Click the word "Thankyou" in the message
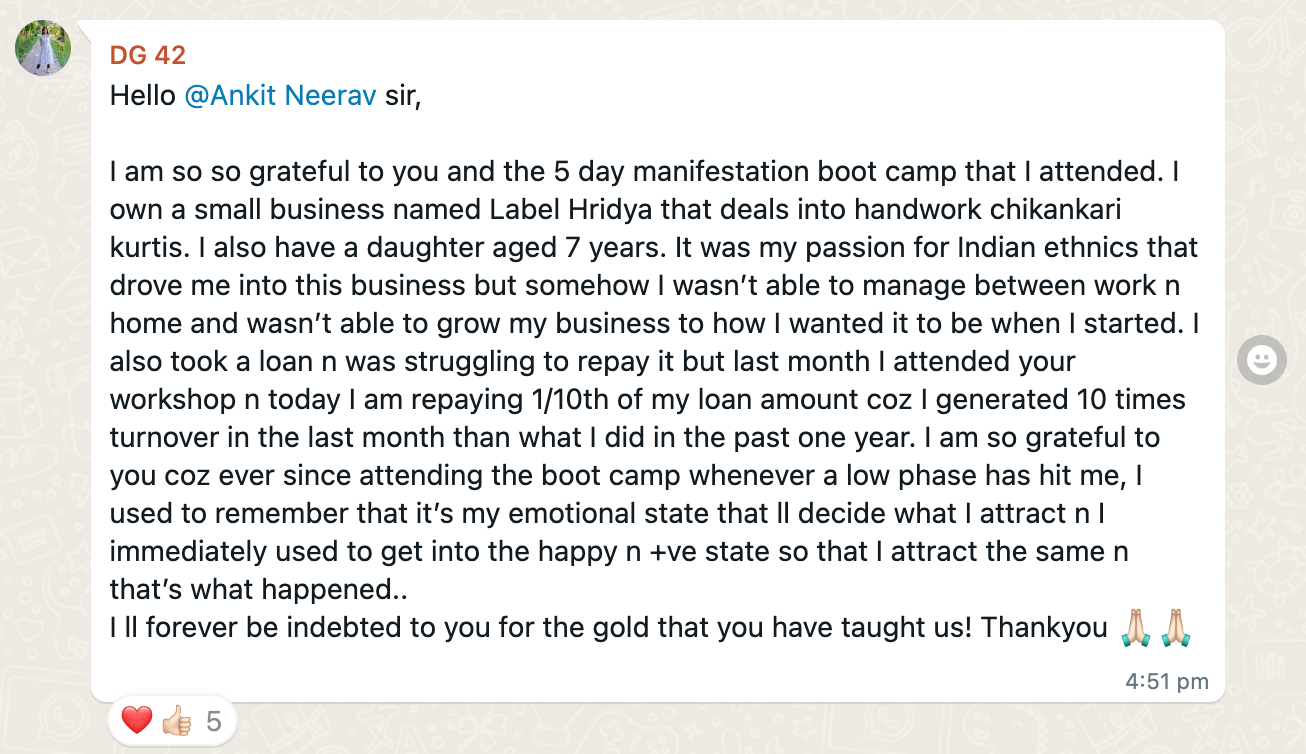Image resolution: width=1306 pixels, height=754 pixels. [1044, 628]
